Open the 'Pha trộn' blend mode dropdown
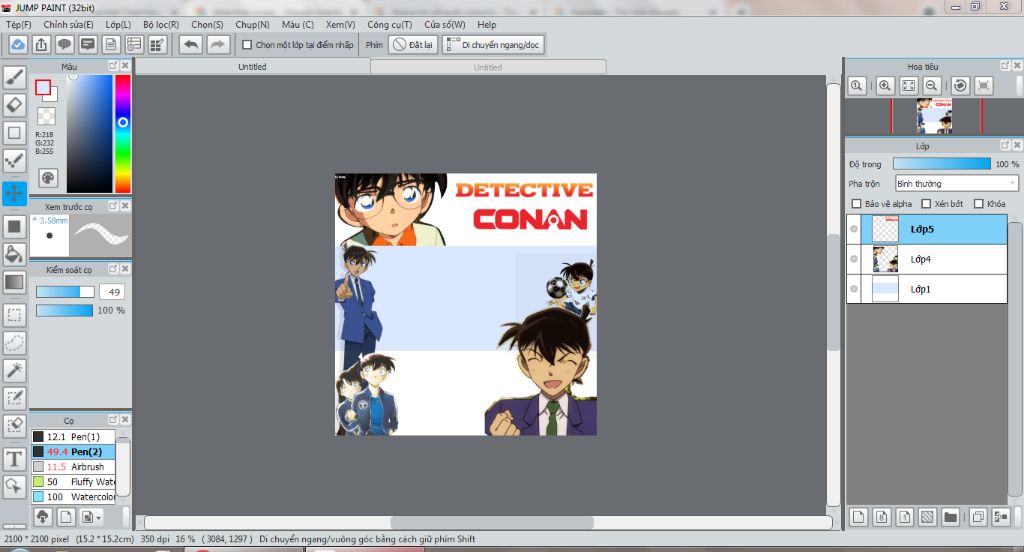Image resolution: width=1024 pixels, height=552 pixels. click(x=956, y=184)
